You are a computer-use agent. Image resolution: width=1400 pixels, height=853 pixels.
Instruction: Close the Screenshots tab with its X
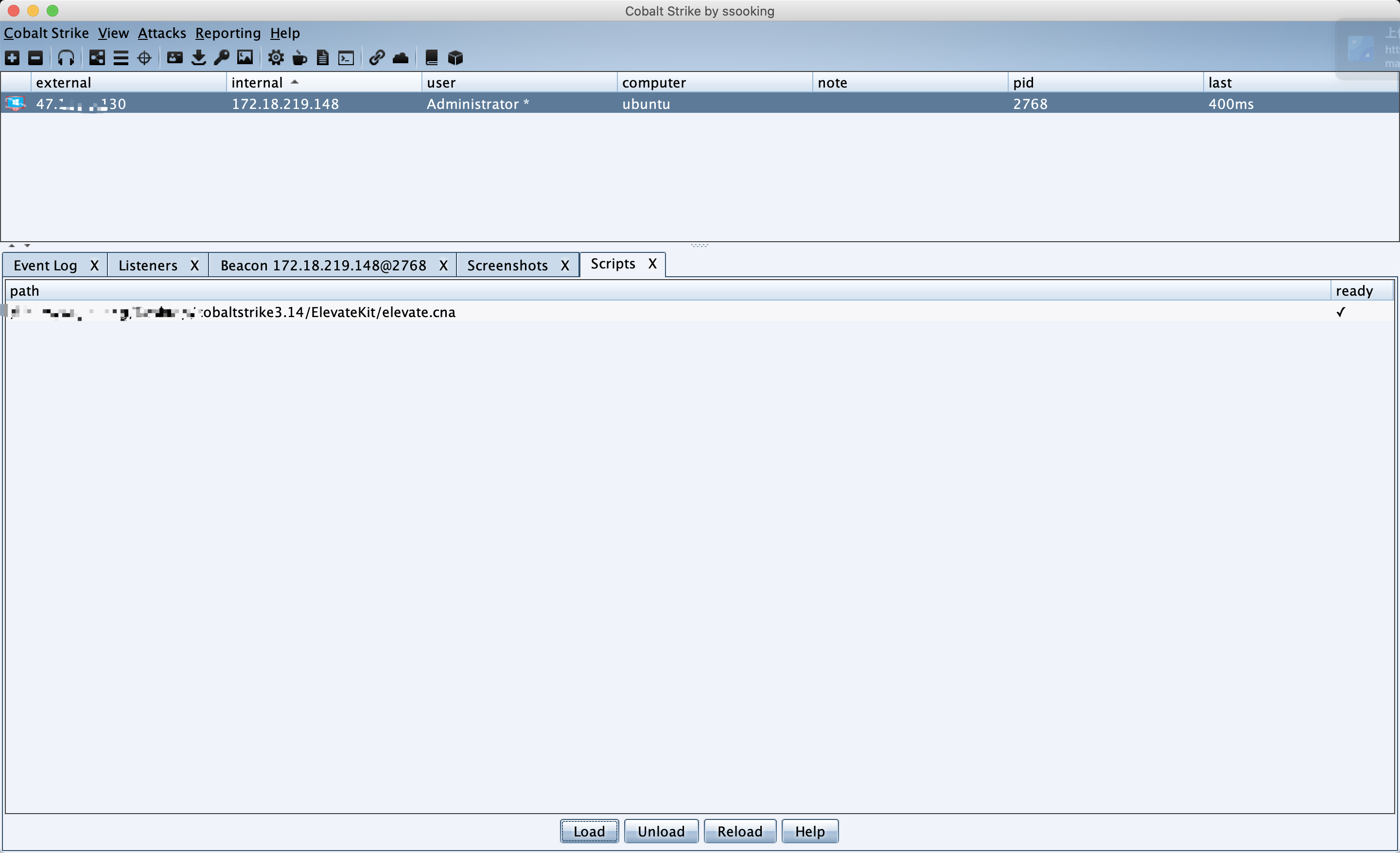click(x=565, y=266)
